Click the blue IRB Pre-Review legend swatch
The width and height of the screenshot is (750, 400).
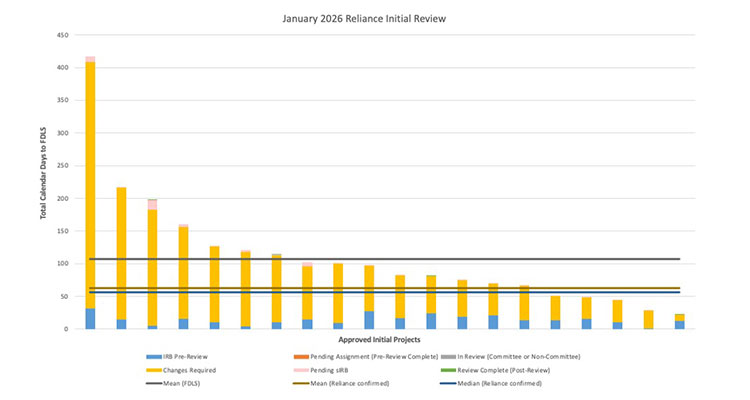tap(153, 357)
